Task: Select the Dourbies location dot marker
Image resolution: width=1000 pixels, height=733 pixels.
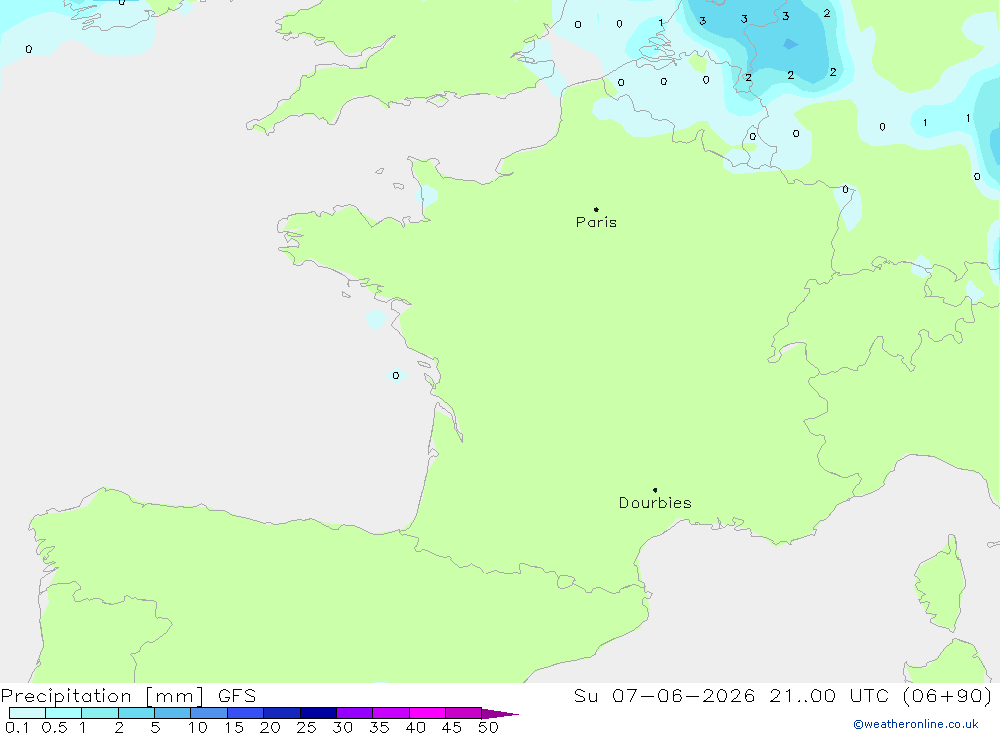Action: pos(655,490)
